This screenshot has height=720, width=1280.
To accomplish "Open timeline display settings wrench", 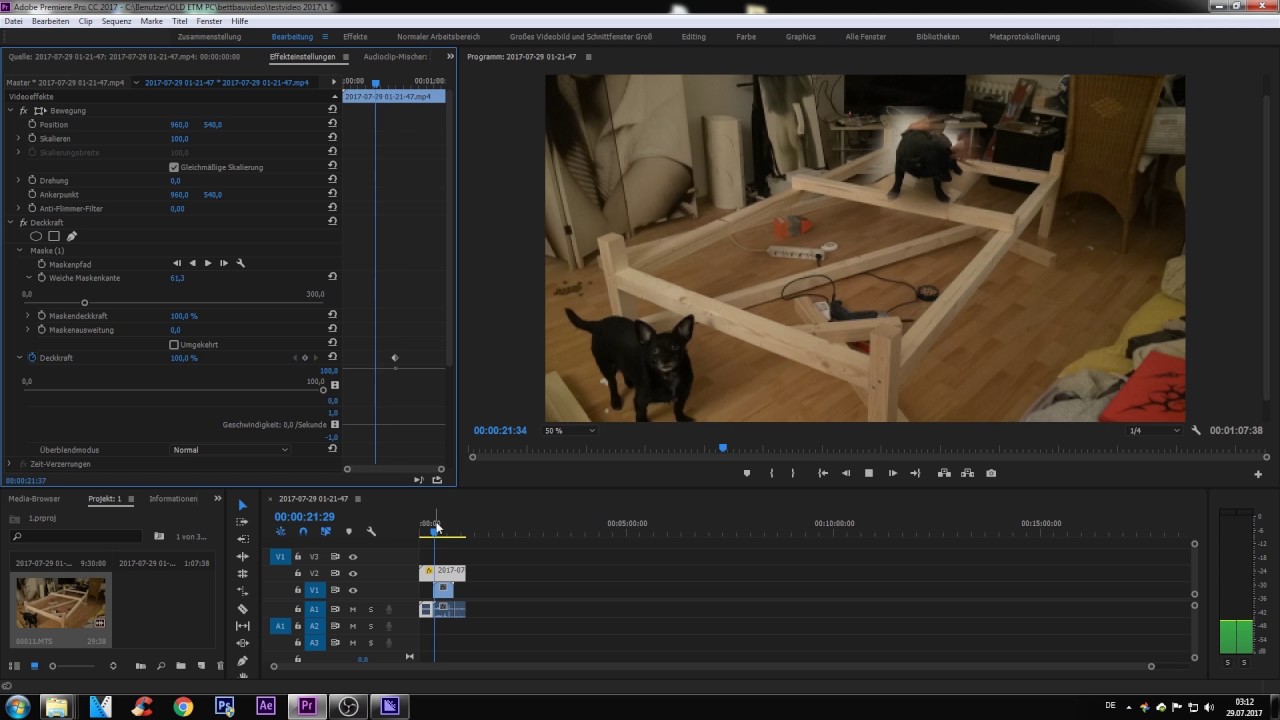I will pos(371,531).
